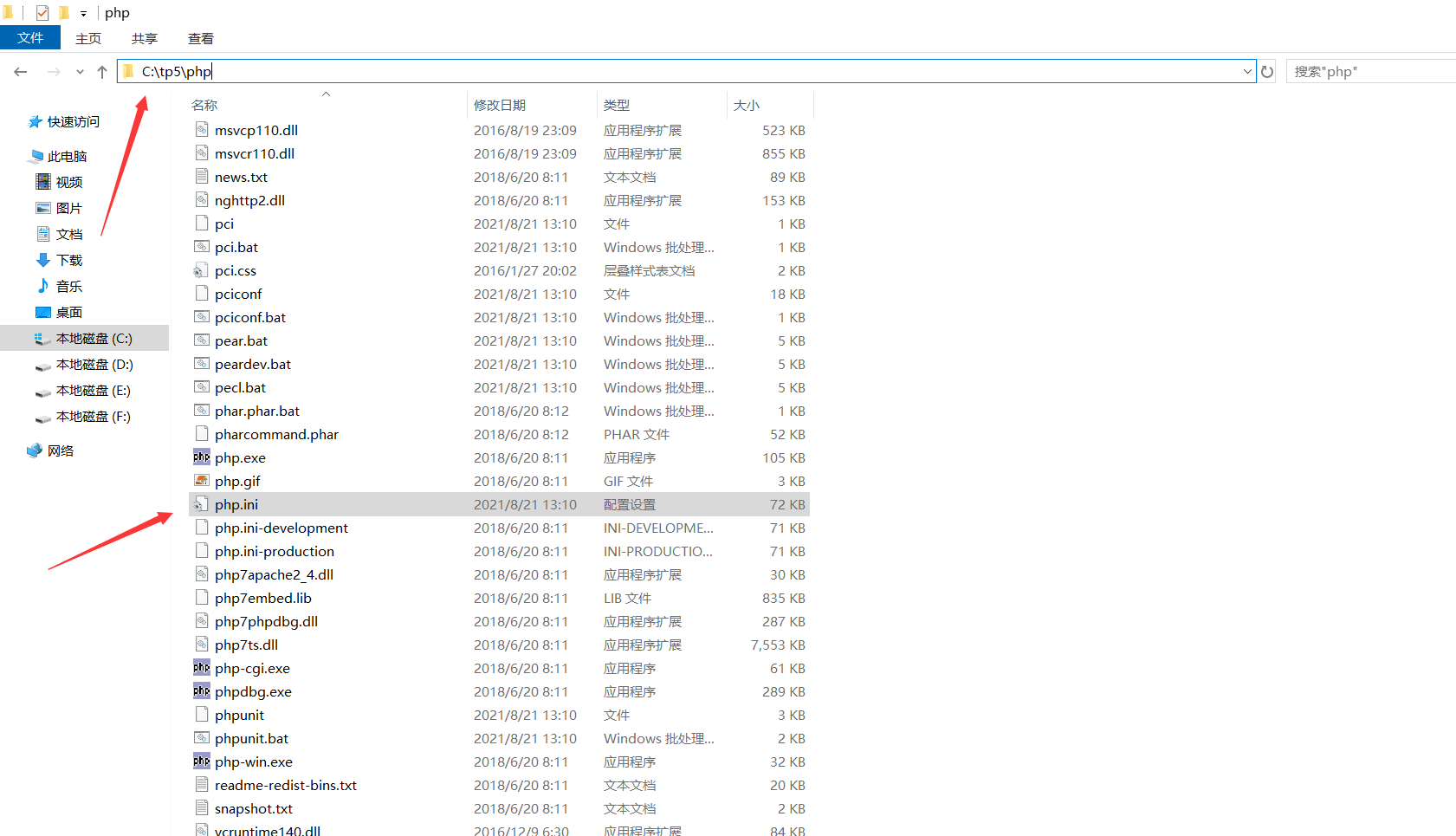Select the readme-redist-bins.txt file icon

tap(202, 785)
